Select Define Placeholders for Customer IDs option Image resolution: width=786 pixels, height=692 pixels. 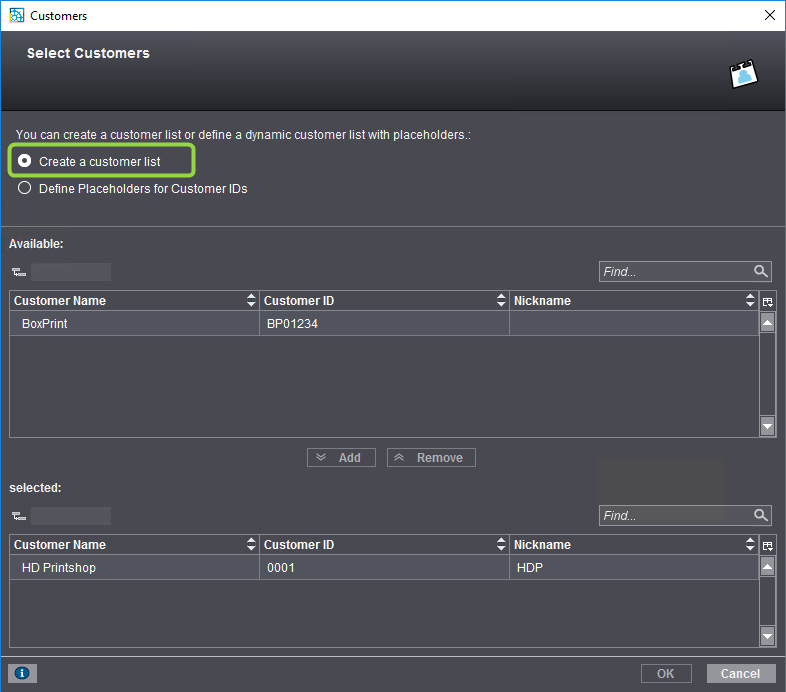(25, 188)
